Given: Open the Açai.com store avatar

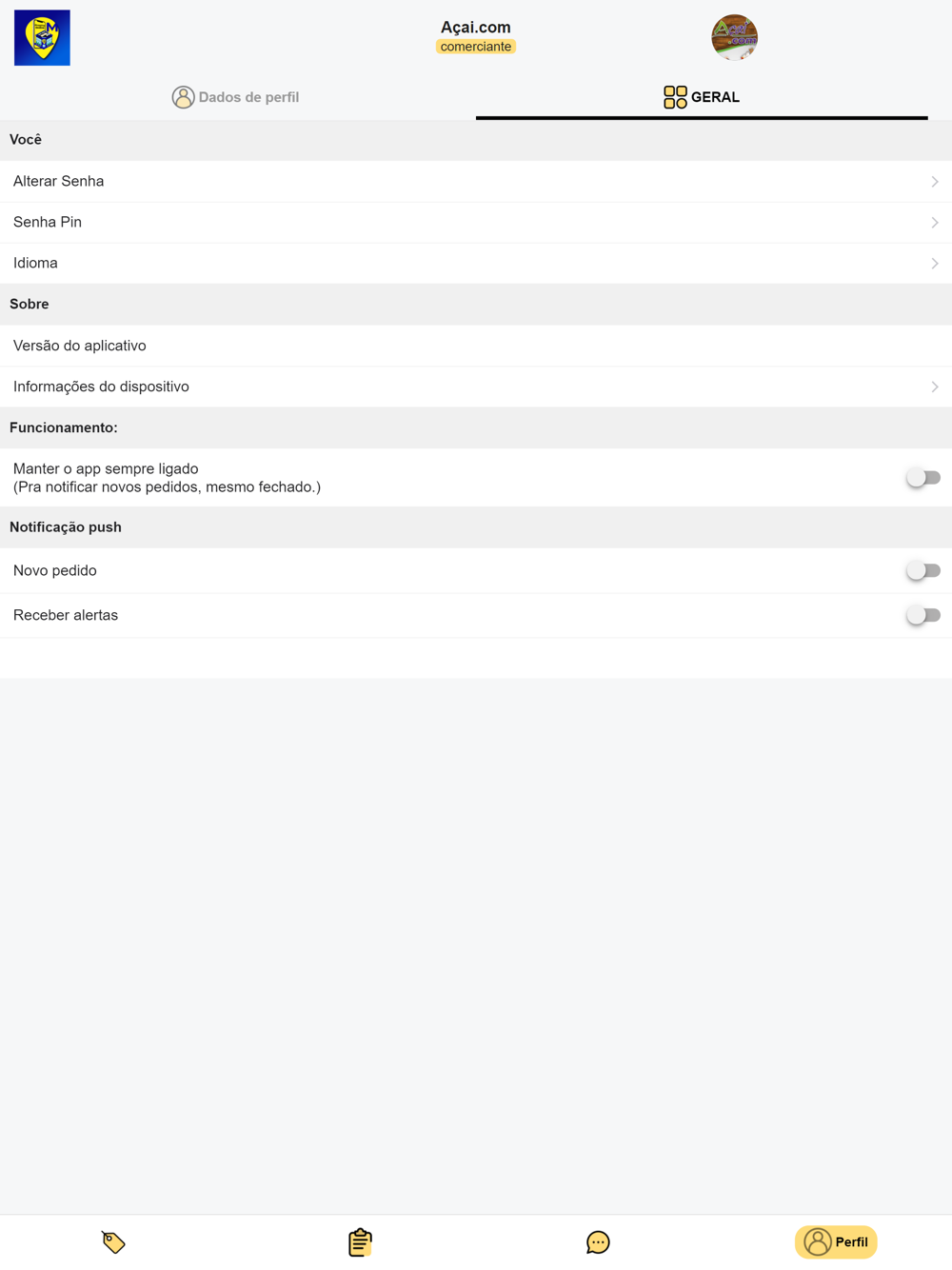Looking at the screenshot, I should 734,38.
